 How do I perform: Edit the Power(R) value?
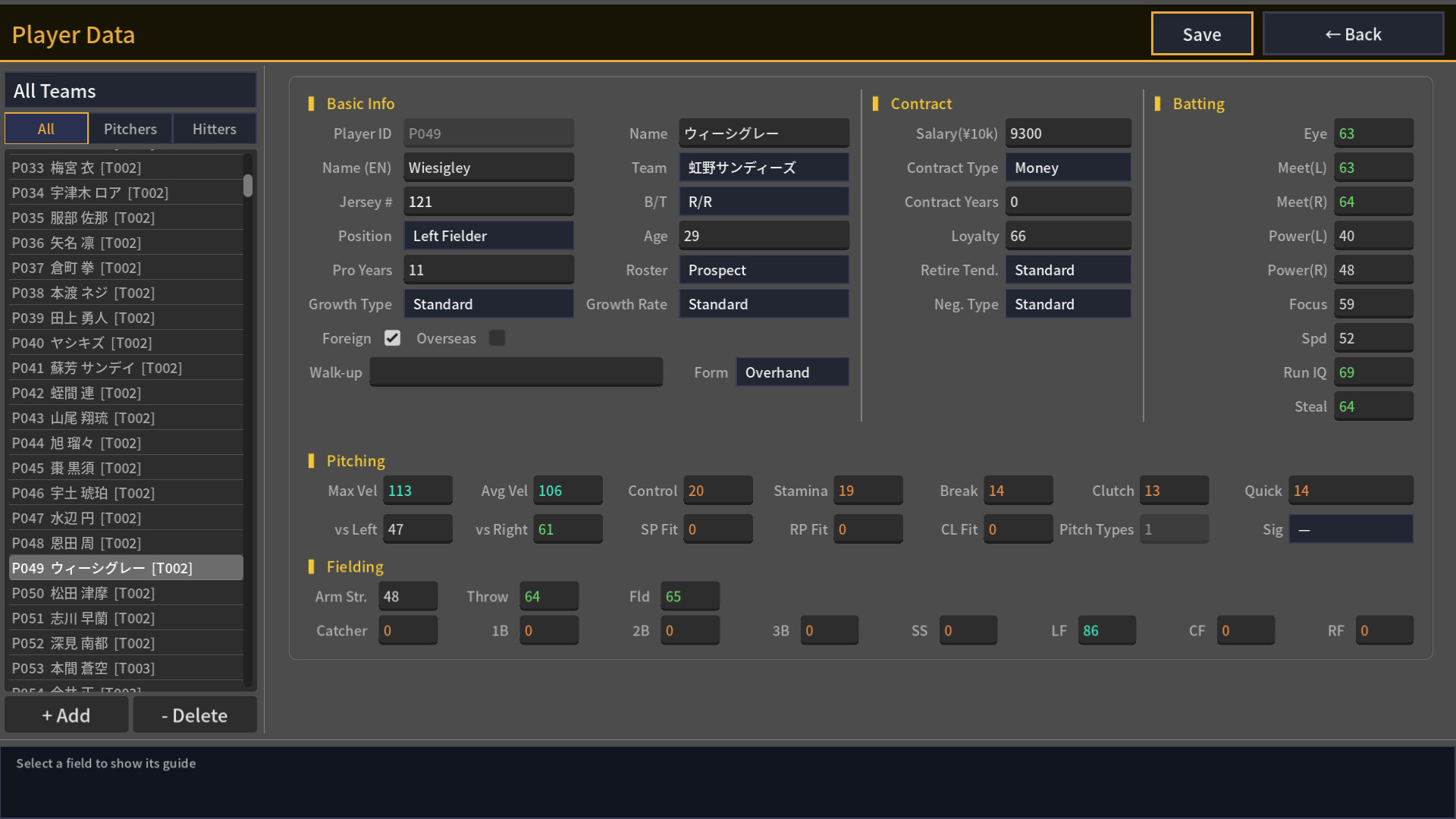pos(1373,270)
